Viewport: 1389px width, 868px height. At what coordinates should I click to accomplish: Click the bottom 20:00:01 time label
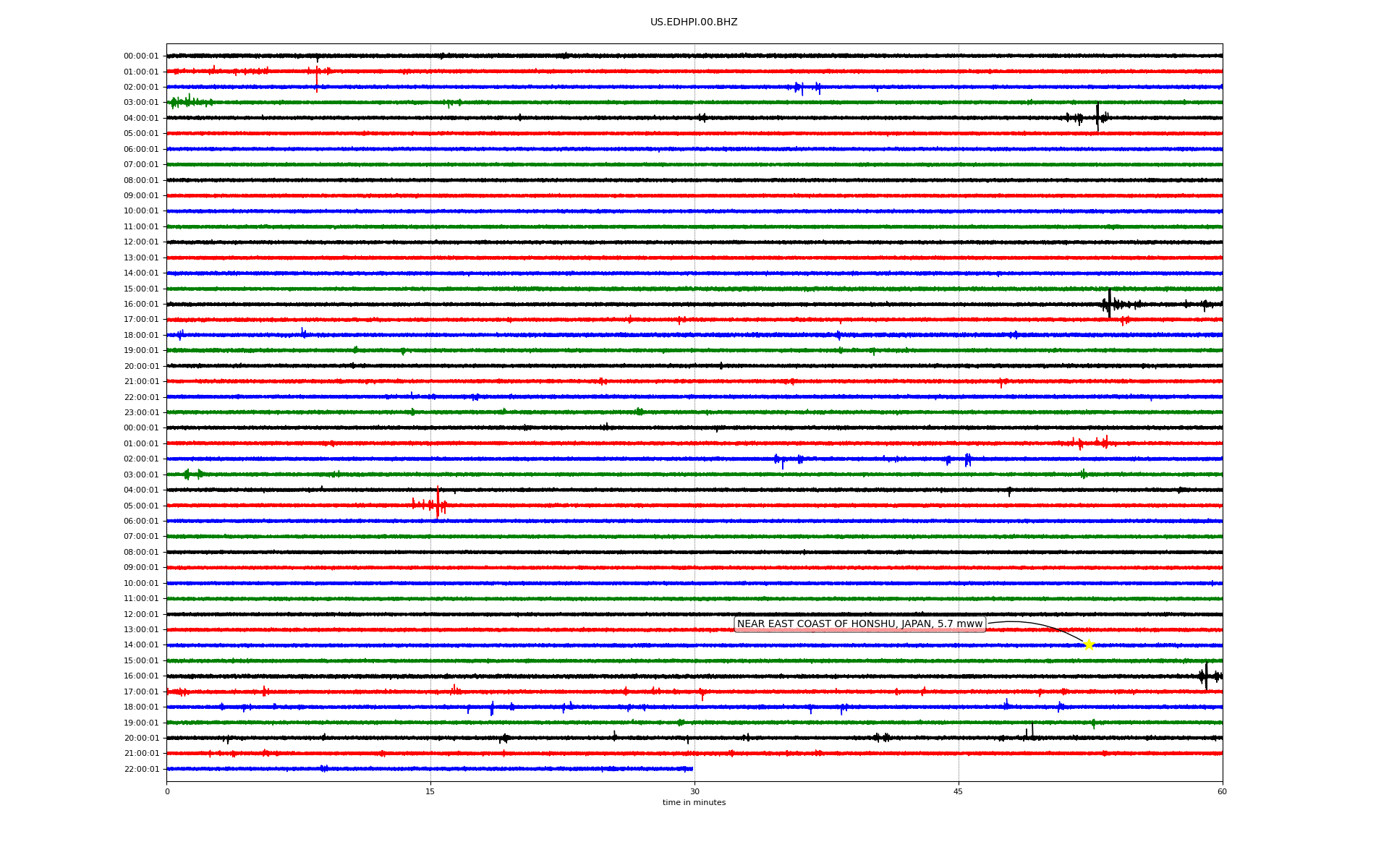tap(141, 739)
